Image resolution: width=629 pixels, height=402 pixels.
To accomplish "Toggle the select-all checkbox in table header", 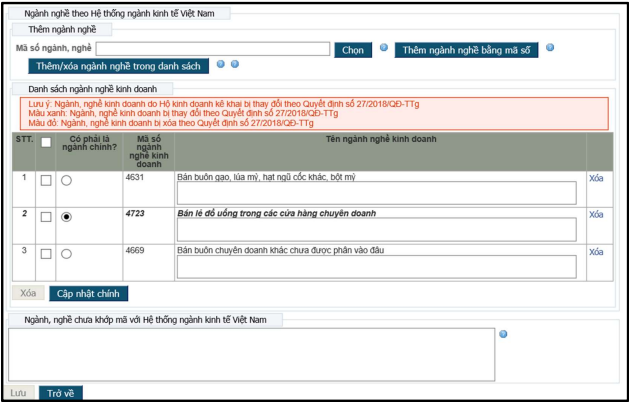I will [46, 143].
